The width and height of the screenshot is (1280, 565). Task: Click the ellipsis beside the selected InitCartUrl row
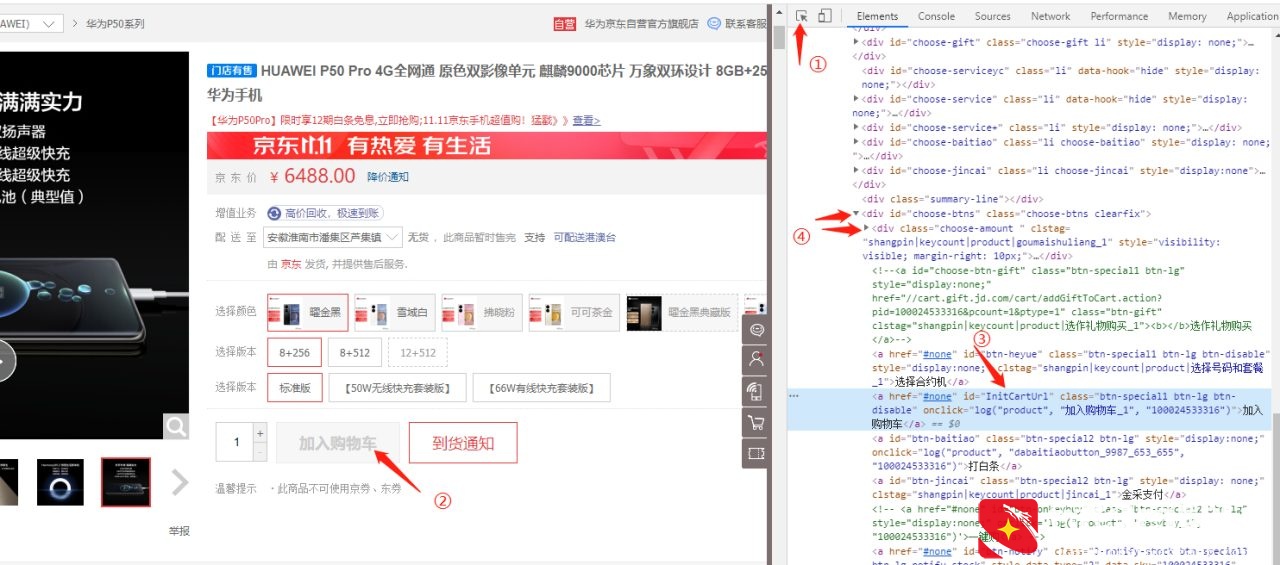(x=795, y=396)
